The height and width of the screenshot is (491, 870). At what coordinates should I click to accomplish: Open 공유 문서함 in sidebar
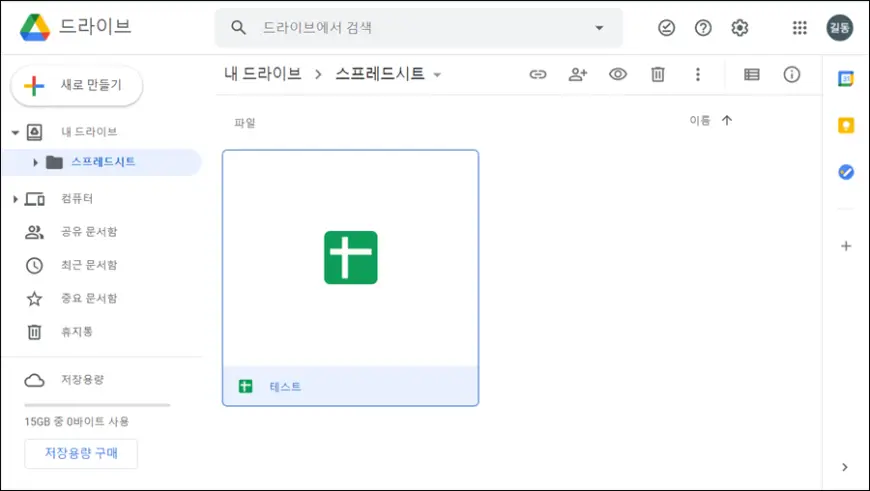[x=88, y=232]
